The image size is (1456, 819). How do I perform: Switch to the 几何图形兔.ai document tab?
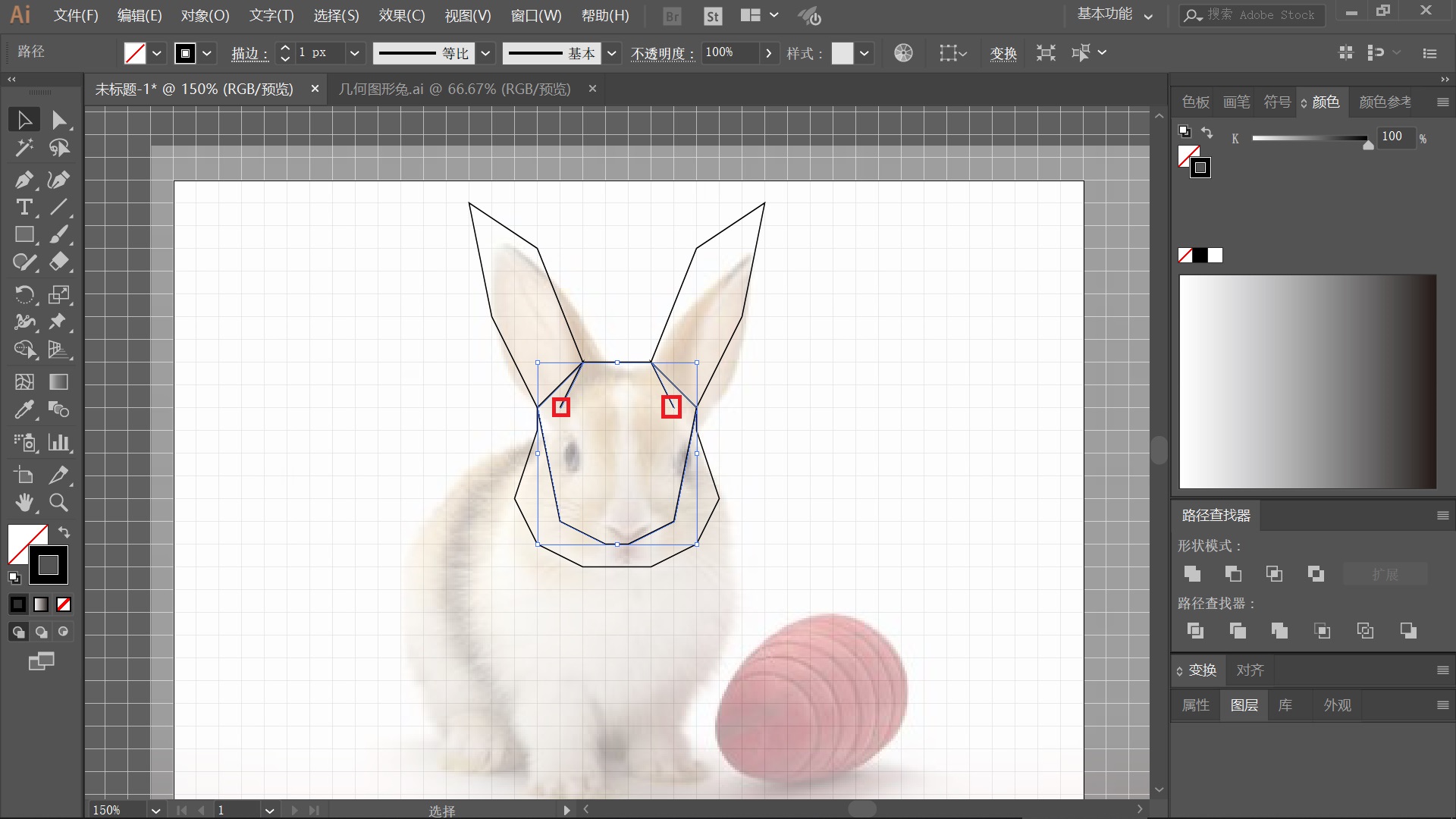tap(454, 89)
